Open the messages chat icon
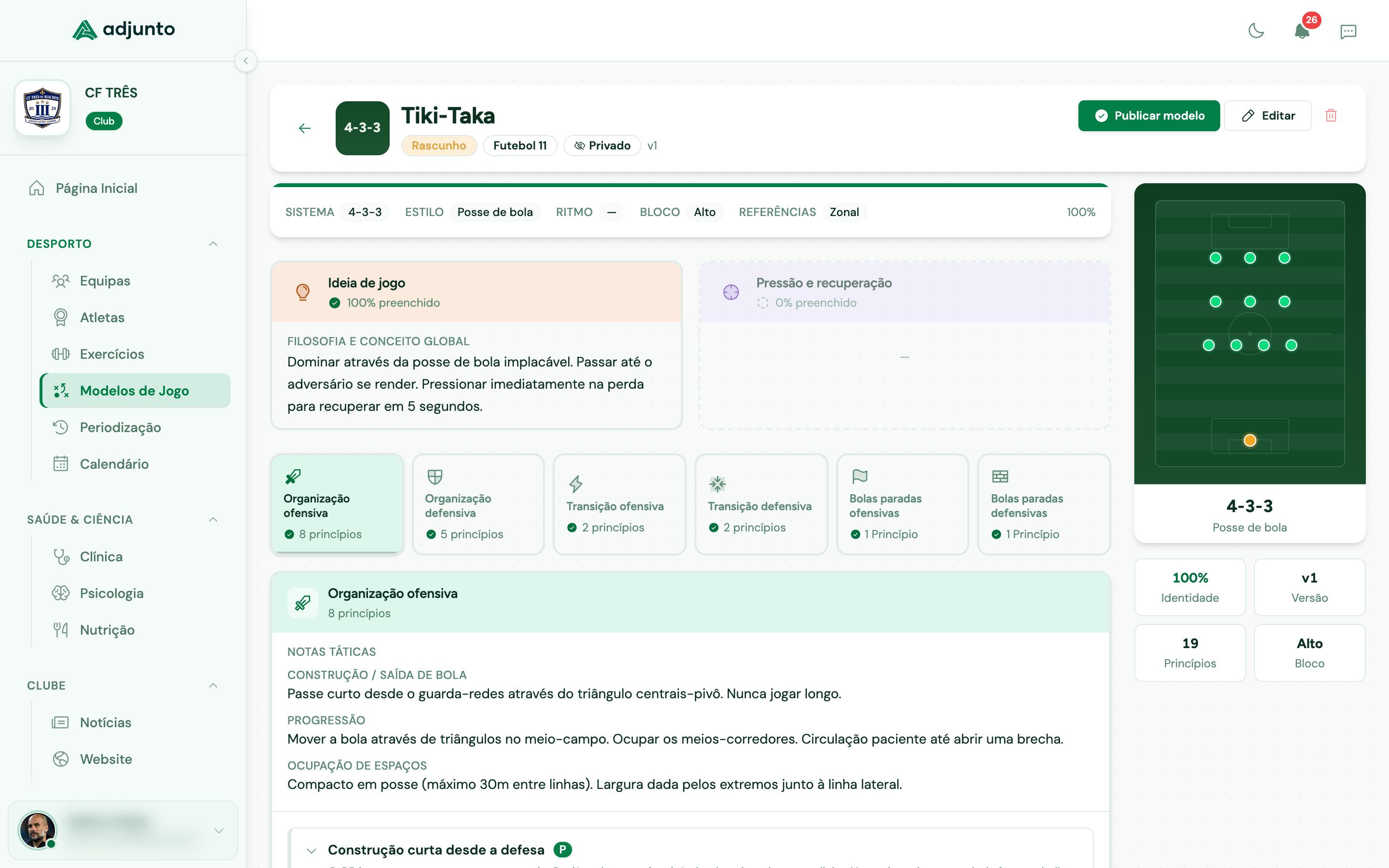Image resolution: width=1389 pixels, height=868 pixels. (x=1348, y=31)
